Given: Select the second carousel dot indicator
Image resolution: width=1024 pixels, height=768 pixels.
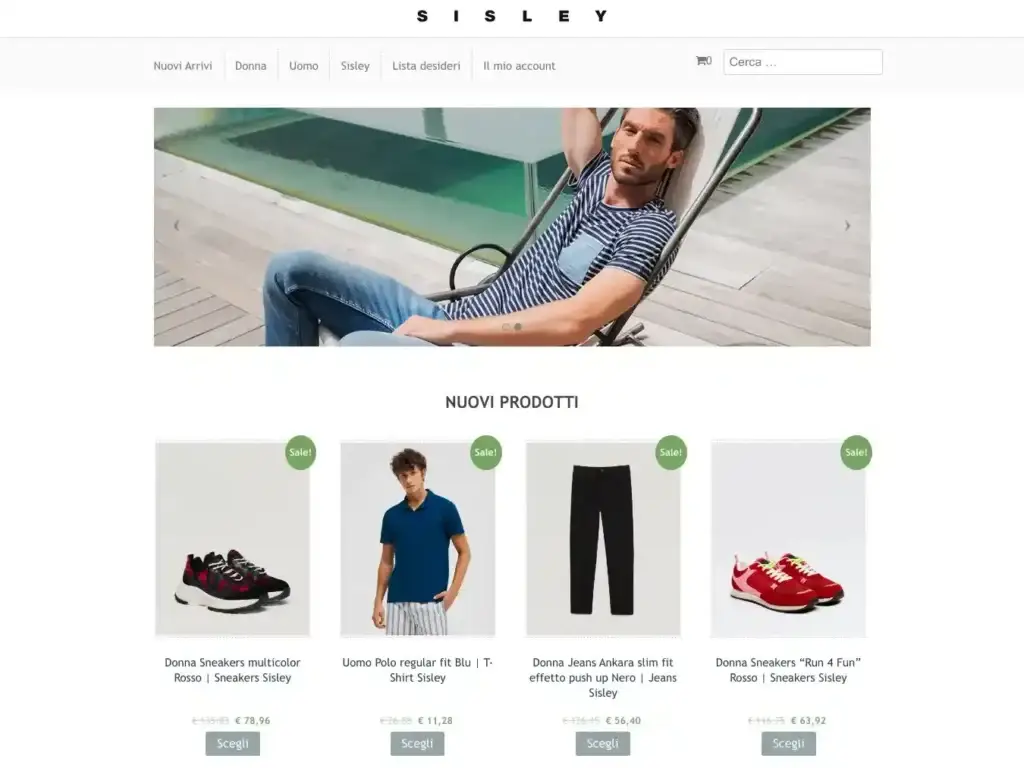Looking at the screenshot, I should pos(518,327).
